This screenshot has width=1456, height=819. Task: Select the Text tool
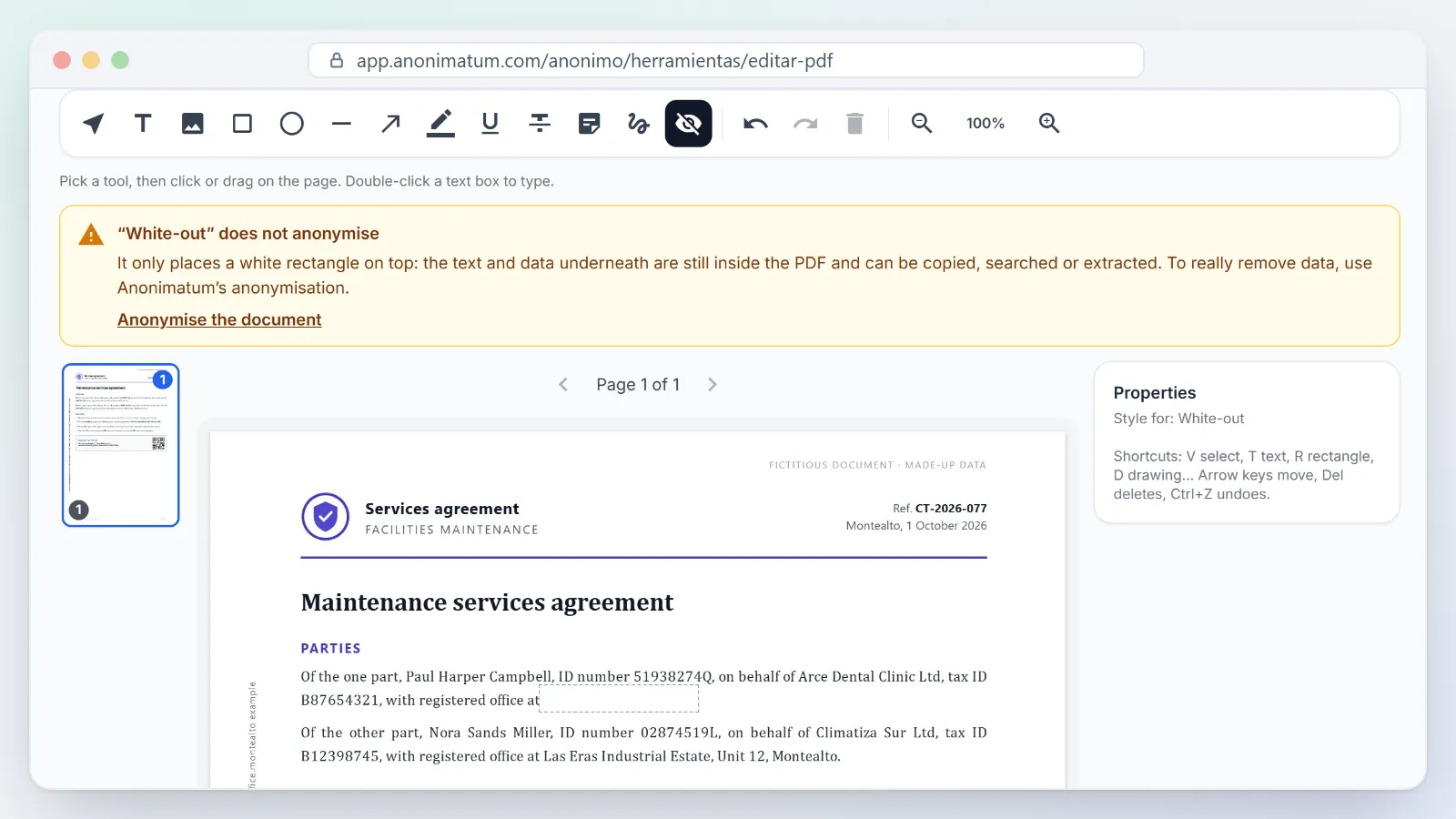[x=143, y=124]
